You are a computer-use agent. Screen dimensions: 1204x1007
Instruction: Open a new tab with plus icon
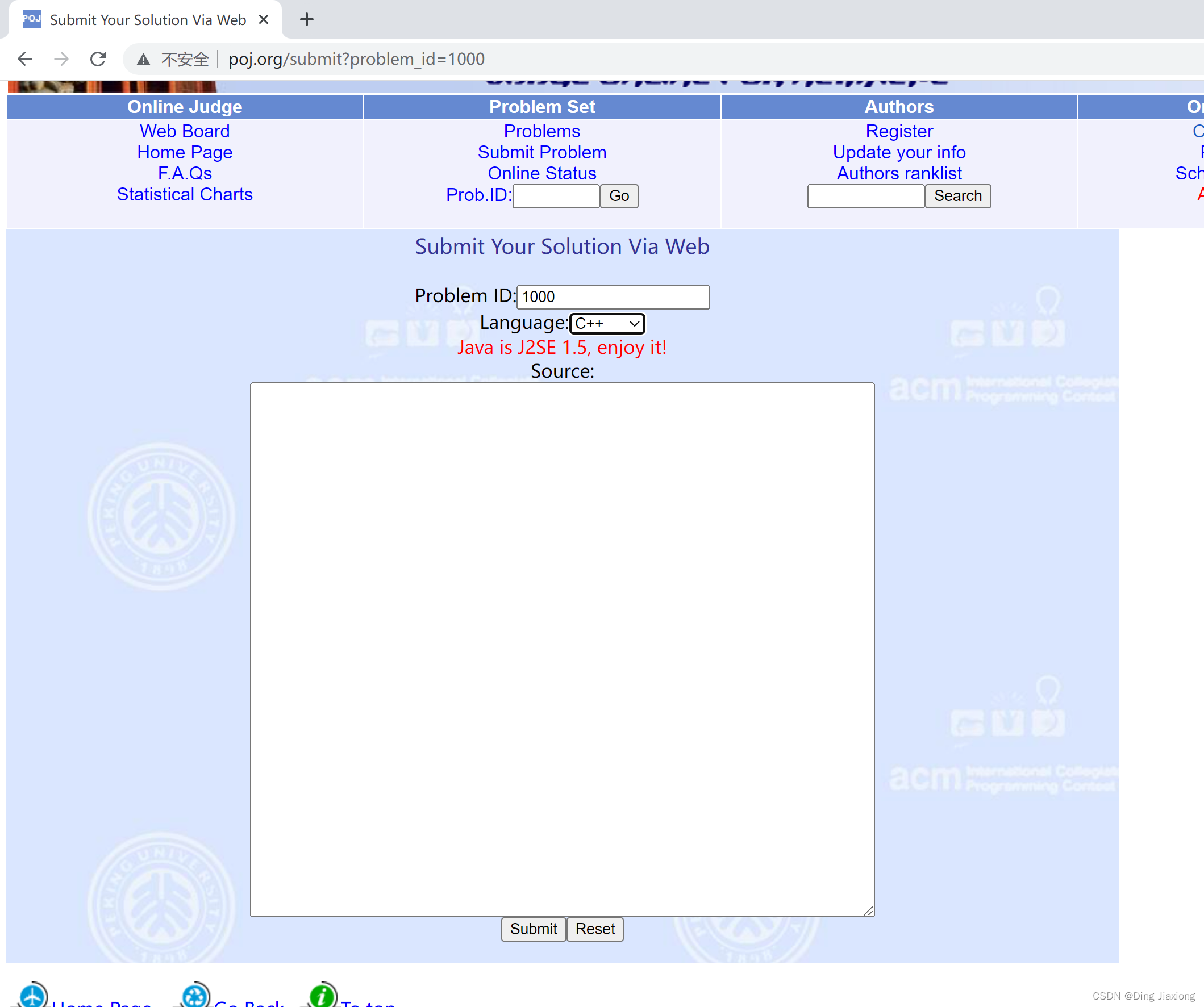click(307, 19)
